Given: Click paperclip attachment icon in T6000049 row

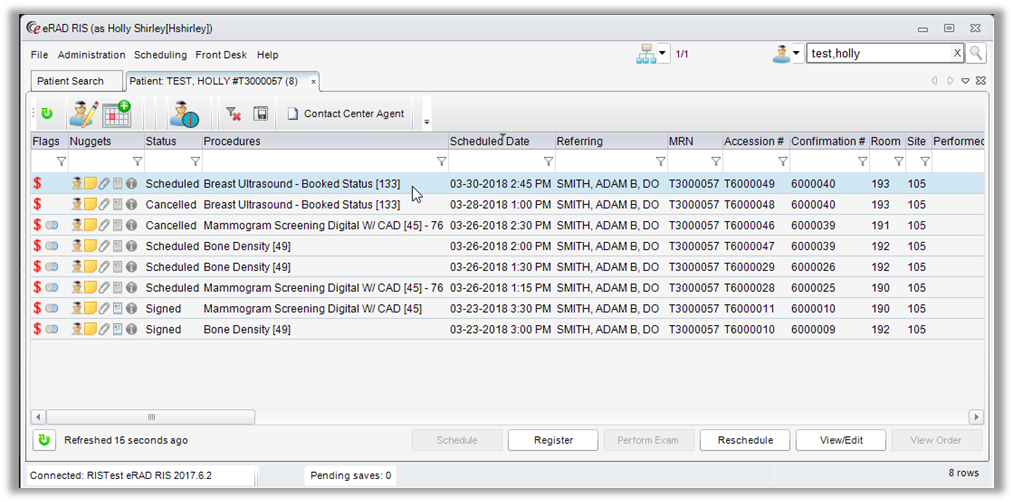Looking at the screenshot, I should pos(104,184).
